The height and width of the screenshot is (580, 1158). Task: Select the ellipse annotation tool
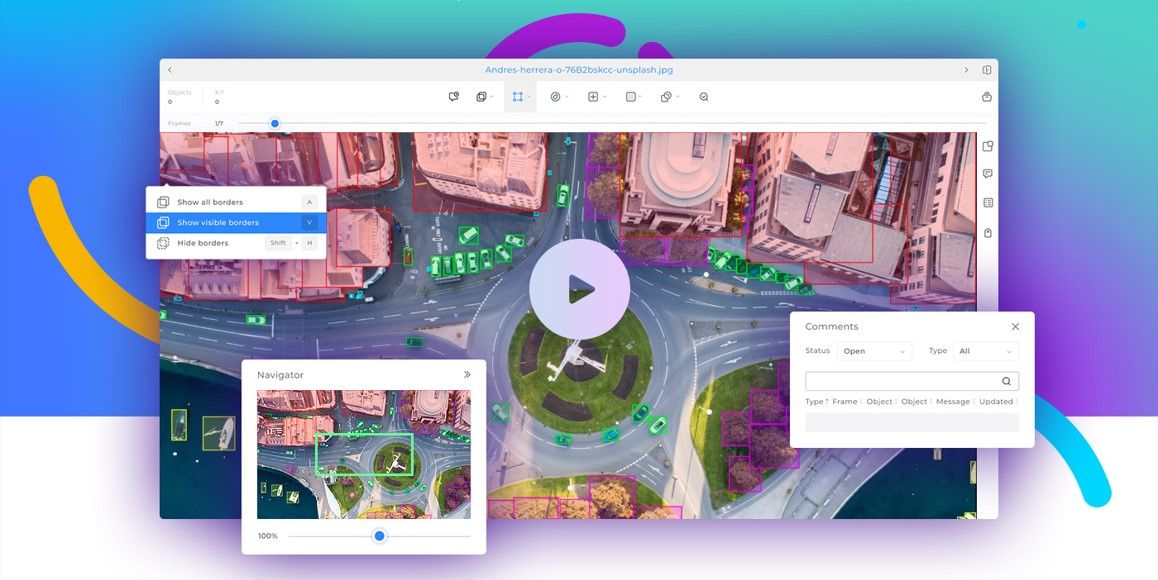556,96
